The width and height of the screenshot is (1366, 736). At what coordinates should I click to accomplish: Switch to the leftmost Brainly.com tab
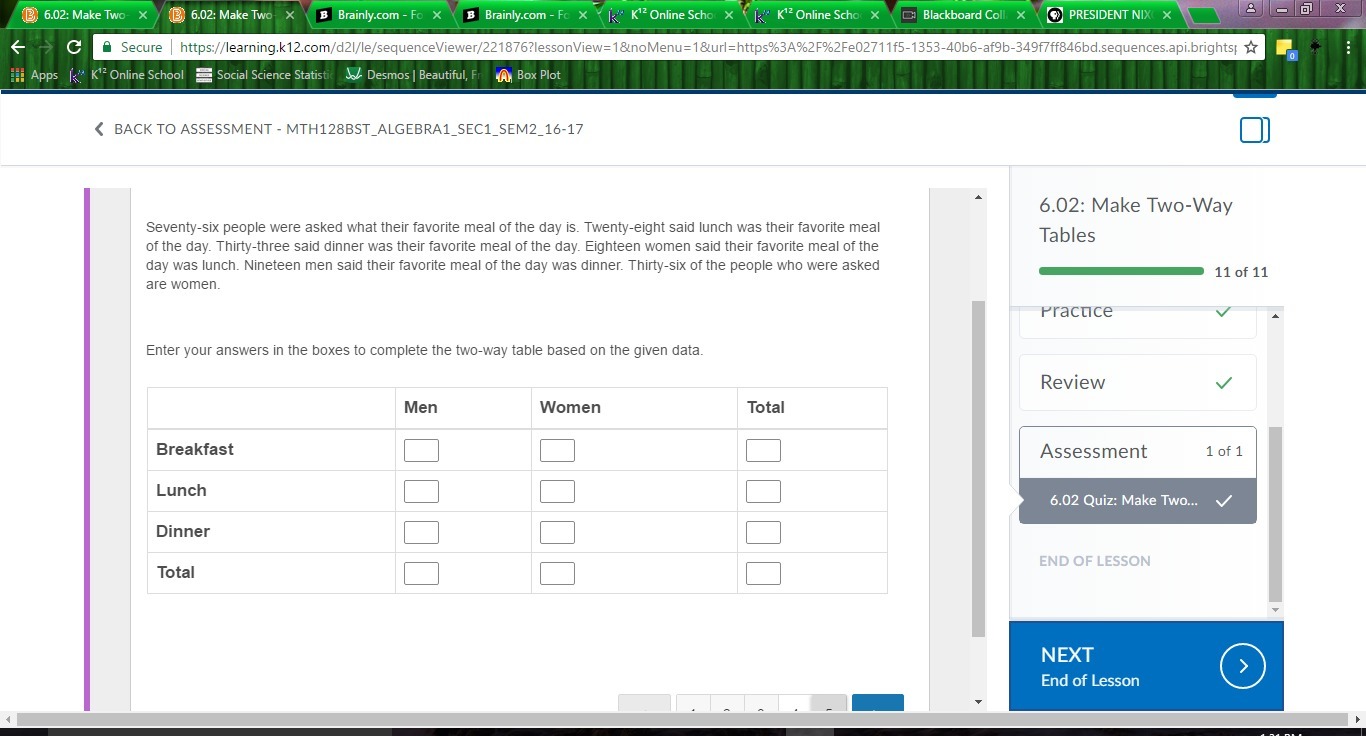pyautogui.click(x=379, y=15)
